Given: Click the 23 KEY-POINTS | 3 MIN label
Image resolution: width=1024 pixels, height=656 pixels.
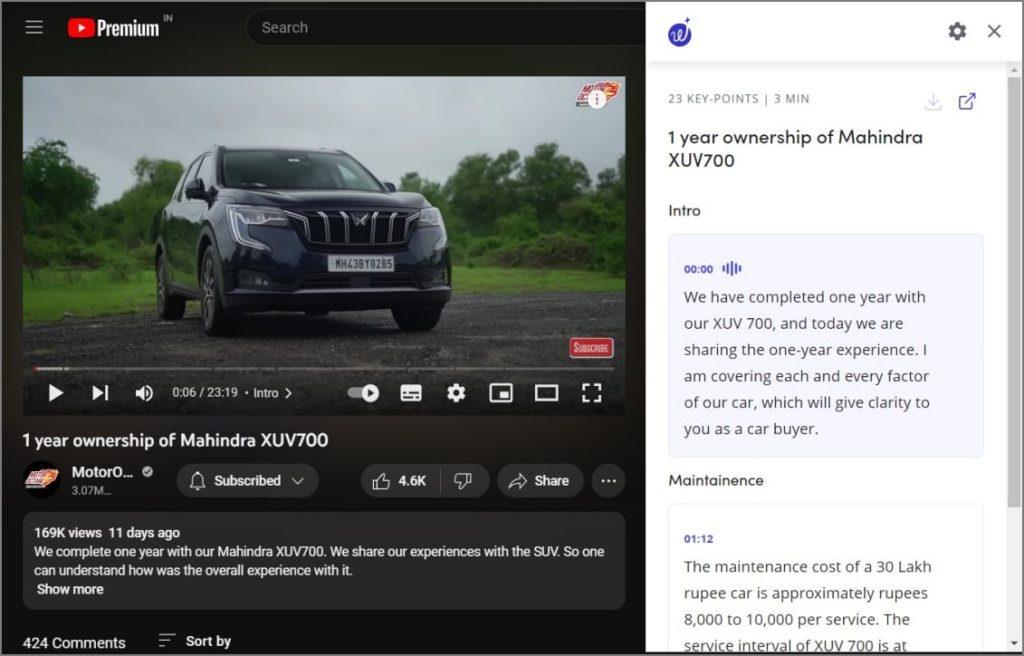Looking at the screenshot, I should tap(739, 99).
